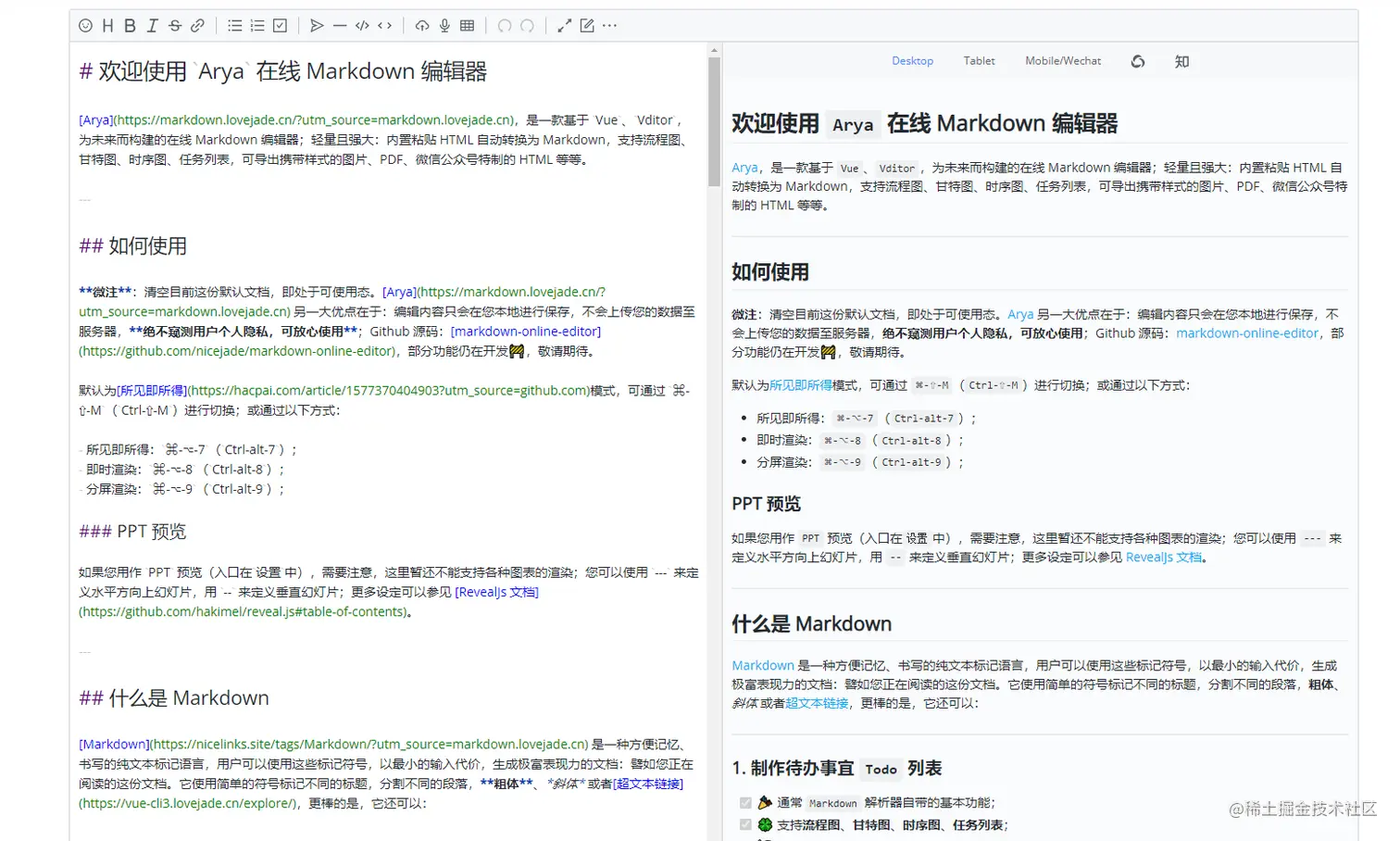Image resolution: width=1400 pixels, height=841 pixels.
Task: Apply italic formatting from toolbar
Action: [x=153, y=26]
